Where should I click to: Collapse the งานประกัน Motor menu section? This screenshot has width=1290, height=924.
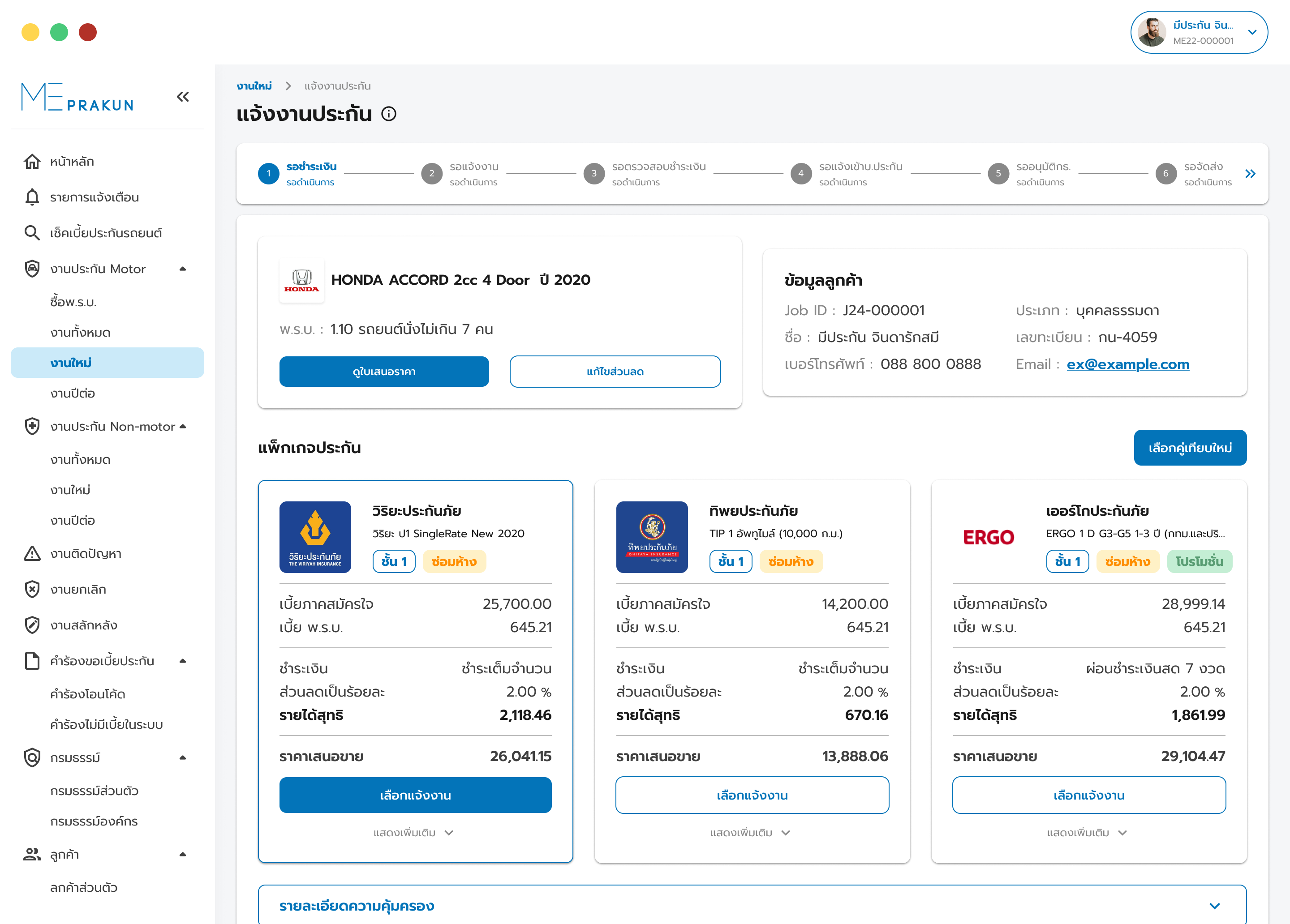coord(183,269)
